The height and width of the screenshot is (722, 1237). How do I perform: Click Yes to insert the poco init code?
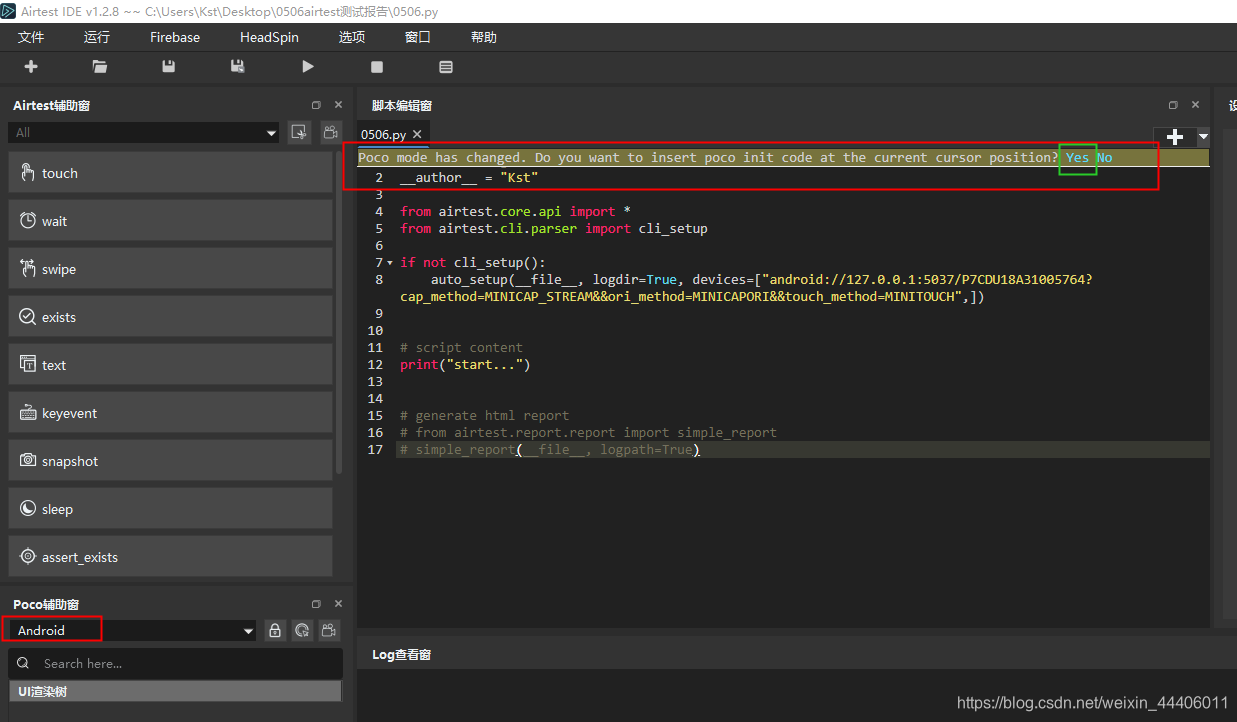pos(1078,157)
